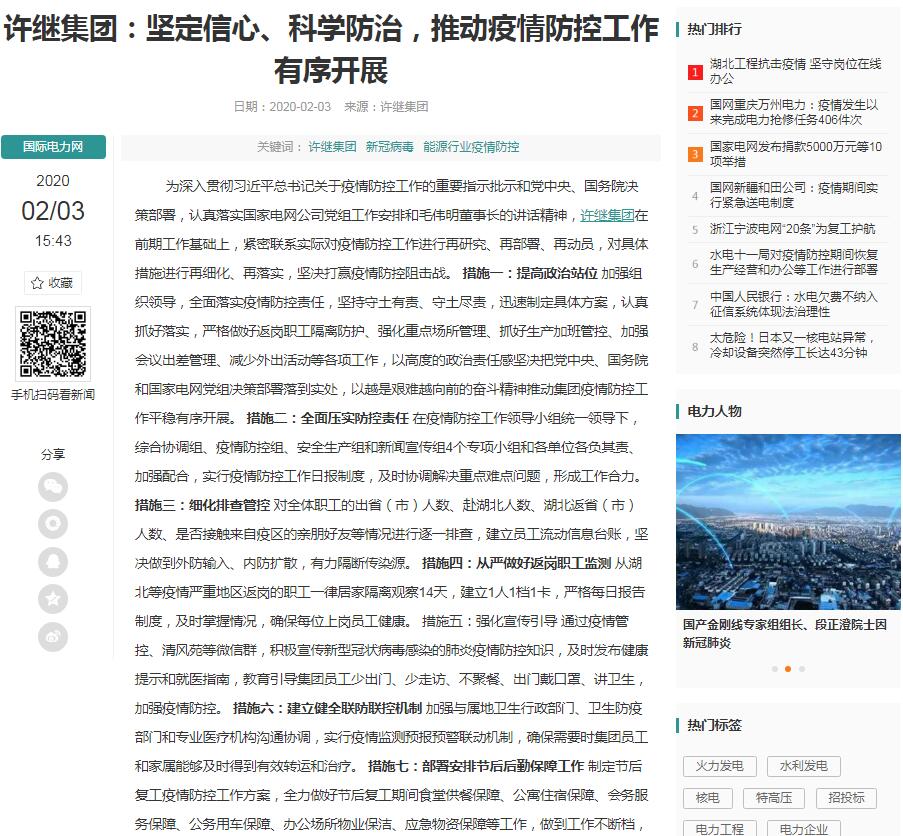Click the bold heading 措施二：全面压实防控责任
Screen dimensions: 903x836
click(327, 418)
